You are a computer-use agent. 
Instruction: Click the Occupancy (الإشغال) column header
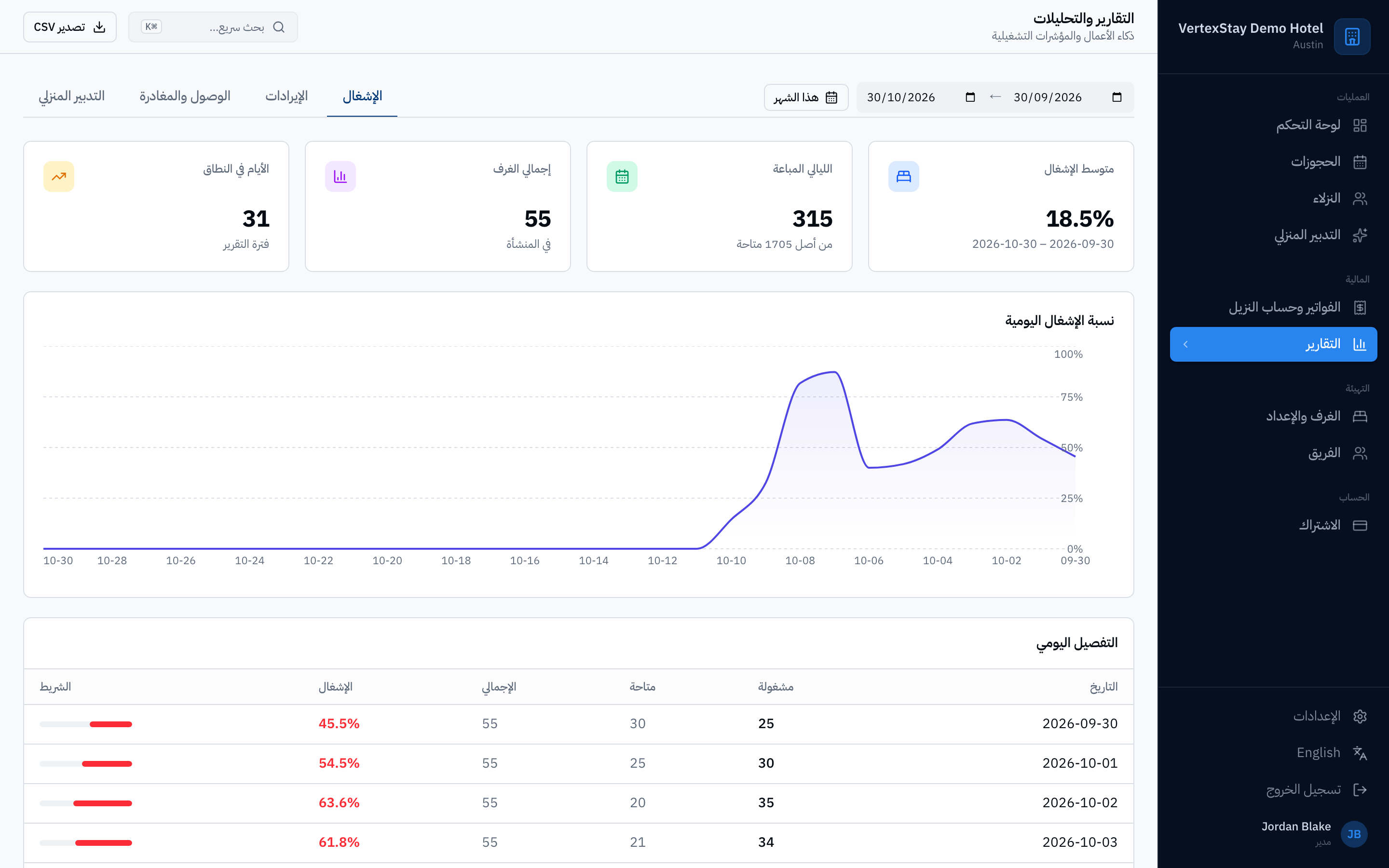click(x=336, y=687)
